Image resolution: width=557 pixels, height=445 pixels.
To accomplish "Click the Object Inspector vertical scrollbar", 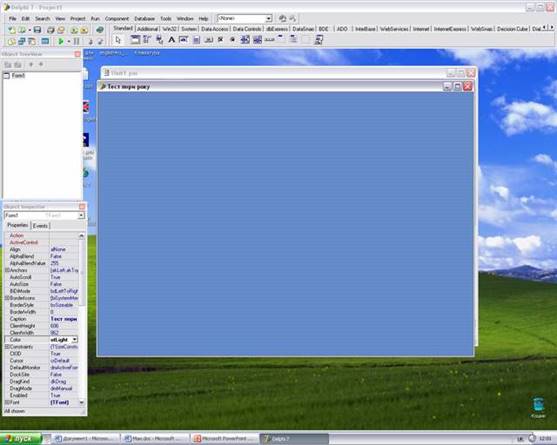I will point(82,319).
